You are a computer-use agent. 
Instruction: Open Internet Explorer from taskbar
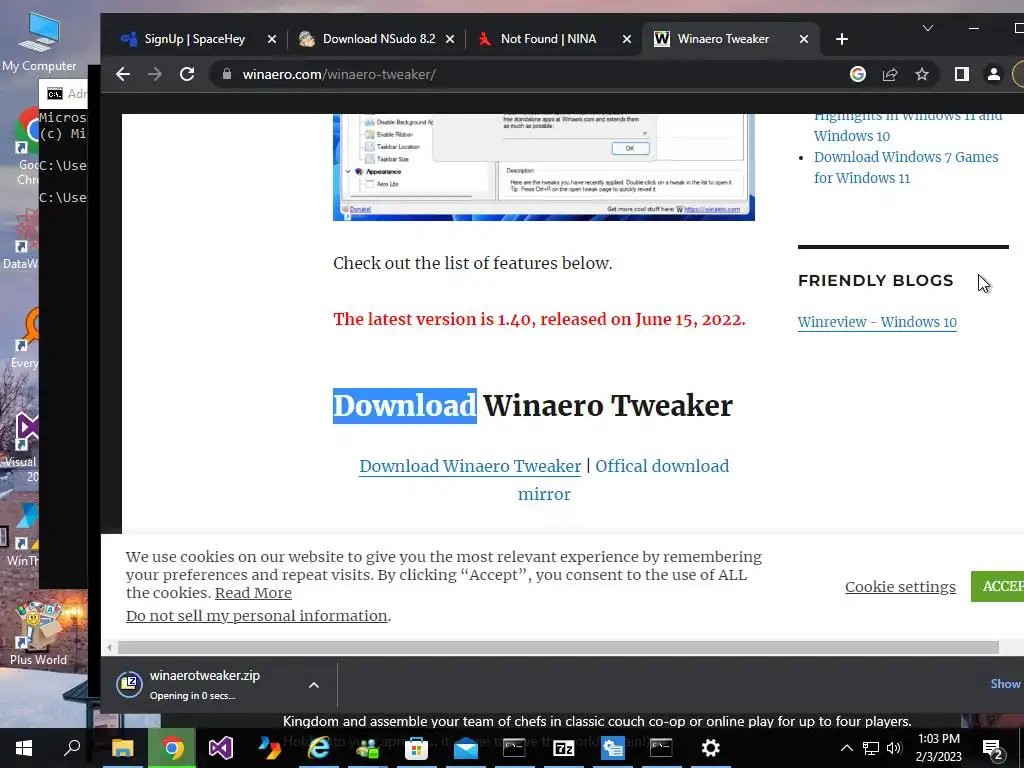point(319,748)
